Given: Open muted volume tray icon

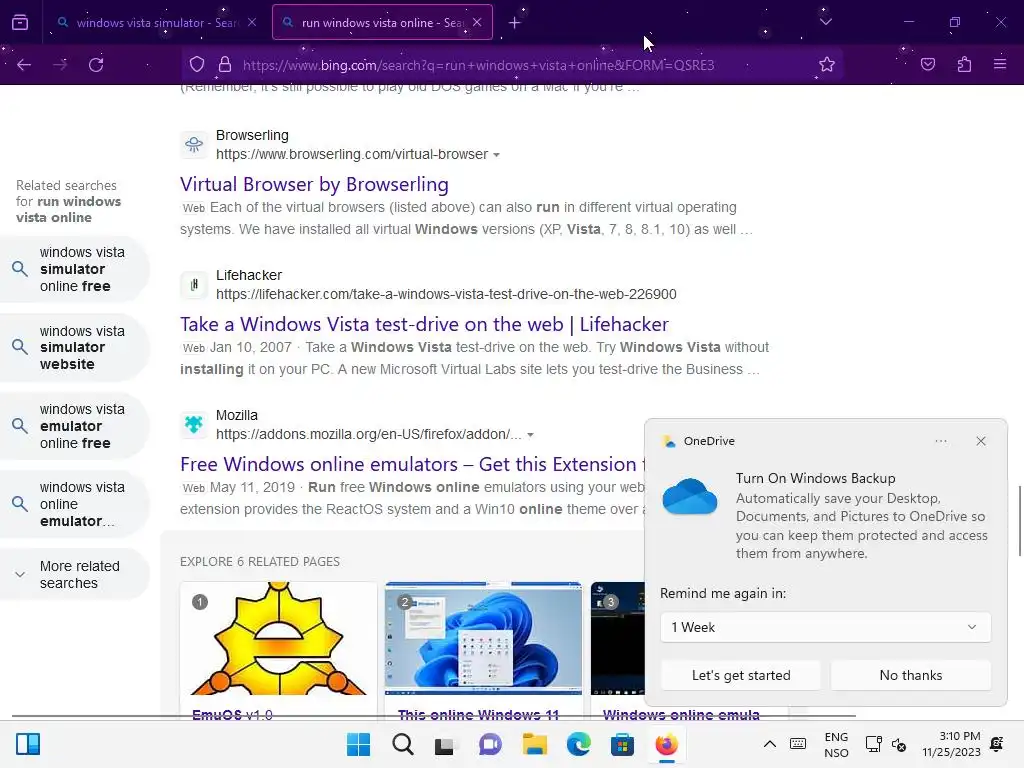Looking at the screenshot, I should (x=899, y=744).
